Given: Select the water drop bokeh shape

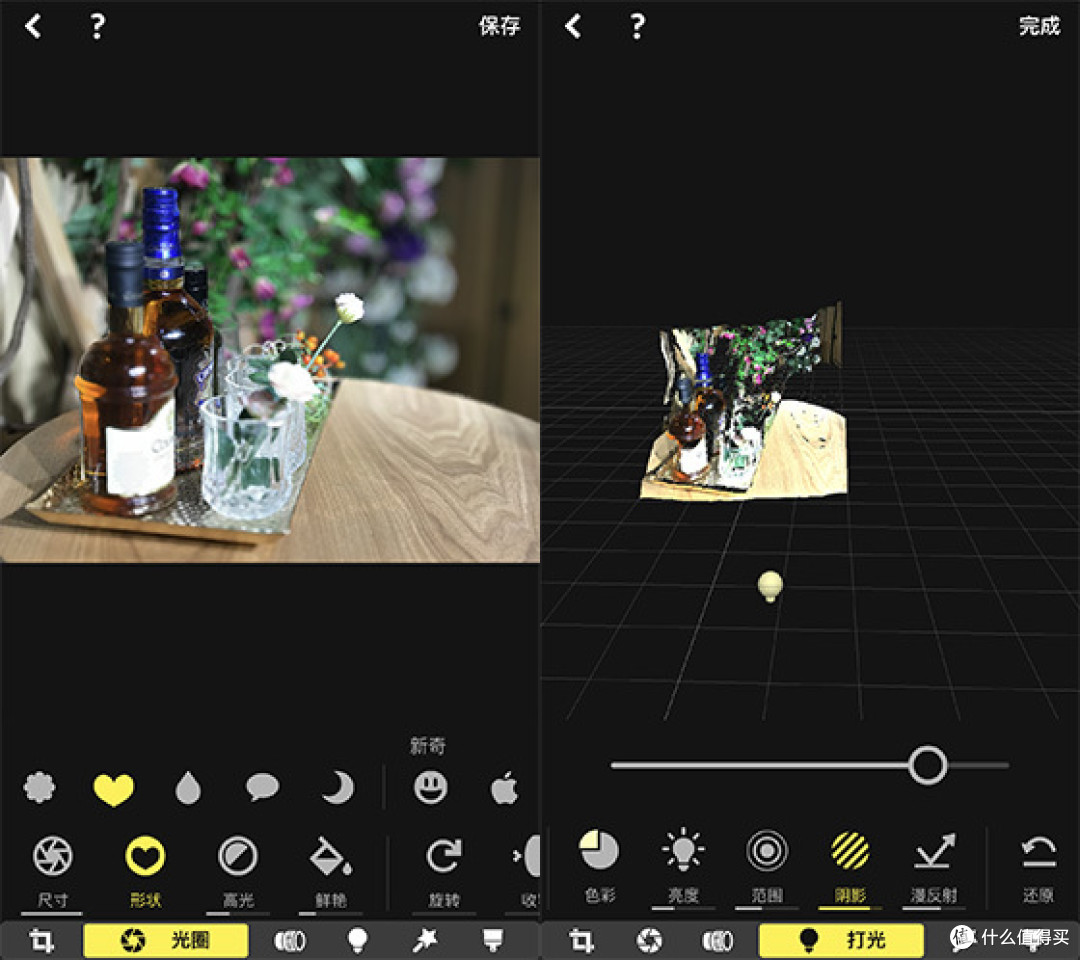Looking at the screenshot, I should [188, 788].
